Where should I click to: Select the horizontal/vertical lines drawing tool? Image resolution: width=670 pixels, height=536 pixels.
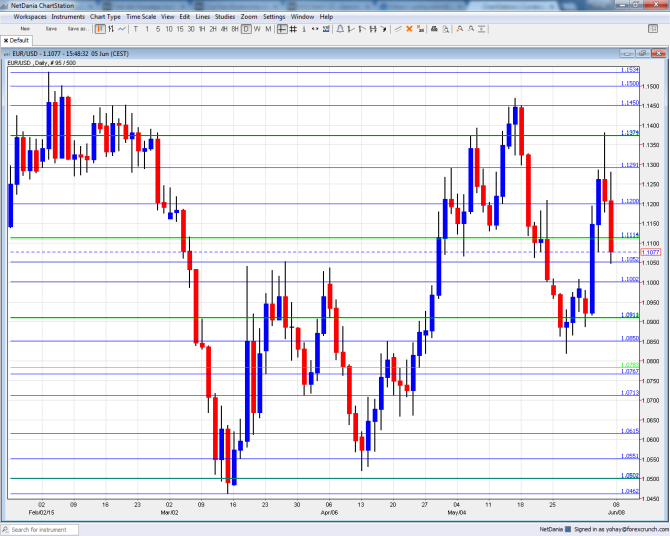tap(373, 29)
